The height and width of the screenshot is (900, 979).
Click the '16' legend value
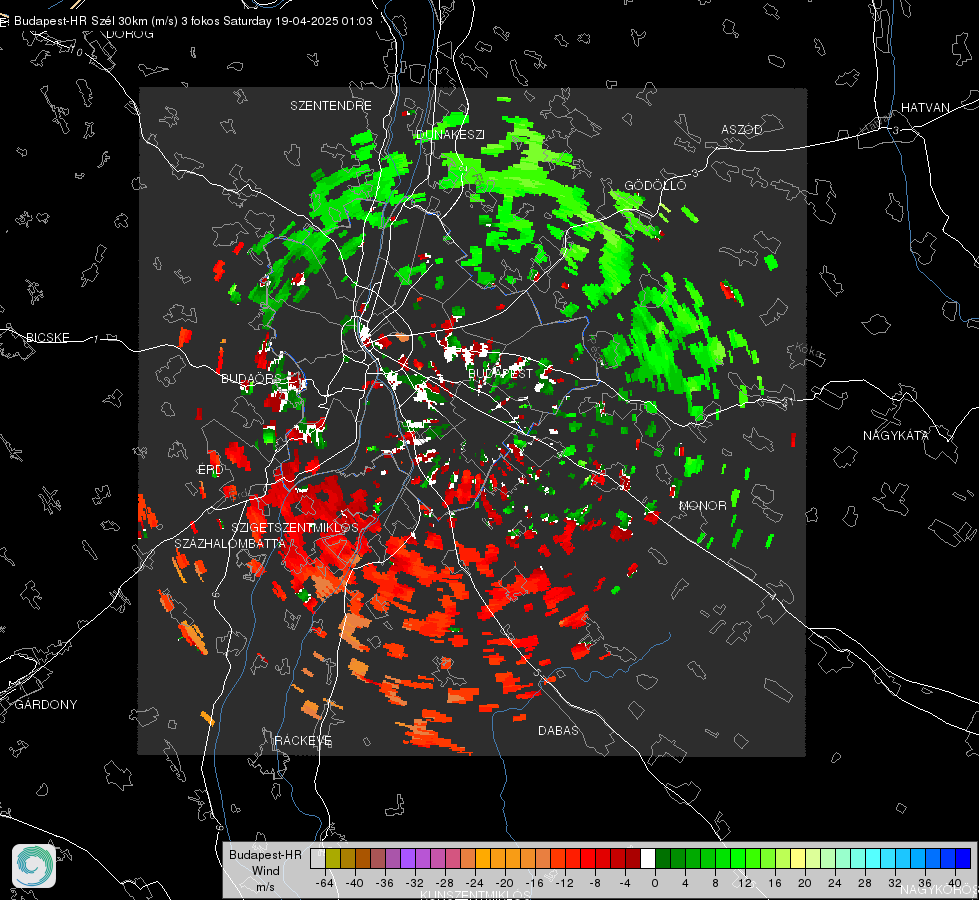(775, 883)
